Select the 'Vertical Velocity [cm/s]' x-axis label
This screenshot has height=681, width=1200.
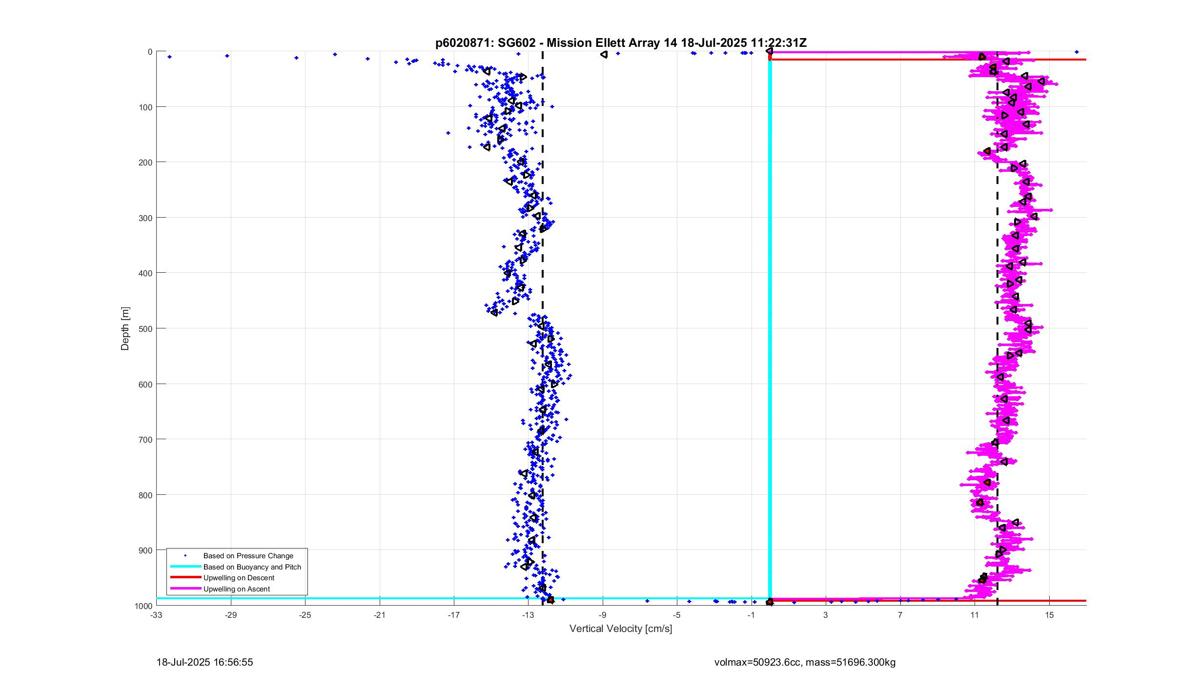621,629
